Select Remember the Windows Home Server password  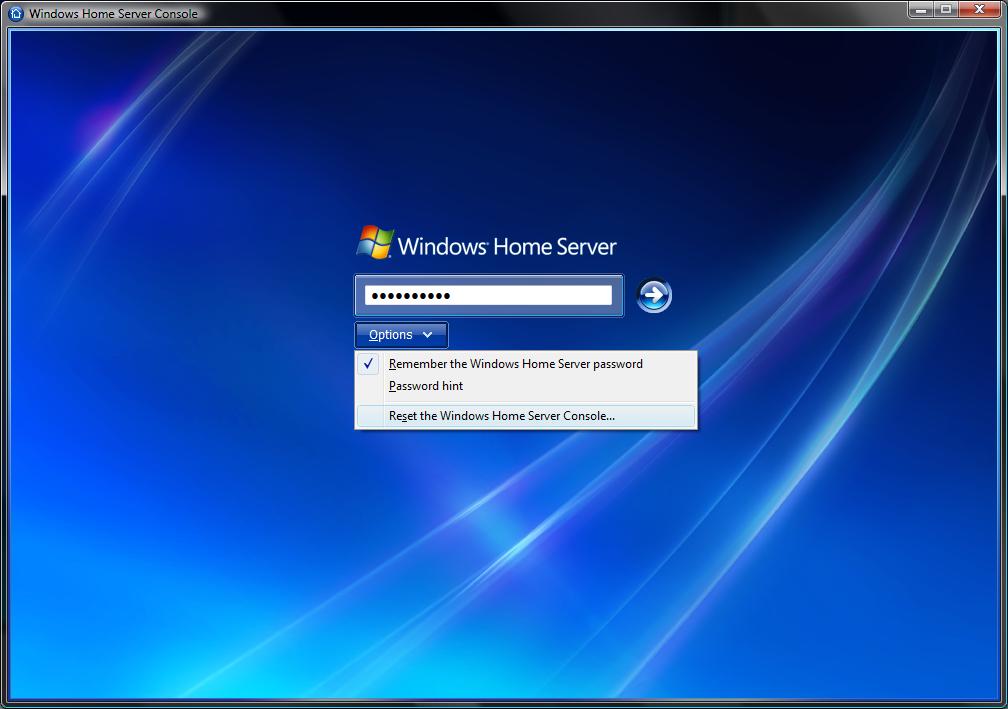(x=515, y=364)
